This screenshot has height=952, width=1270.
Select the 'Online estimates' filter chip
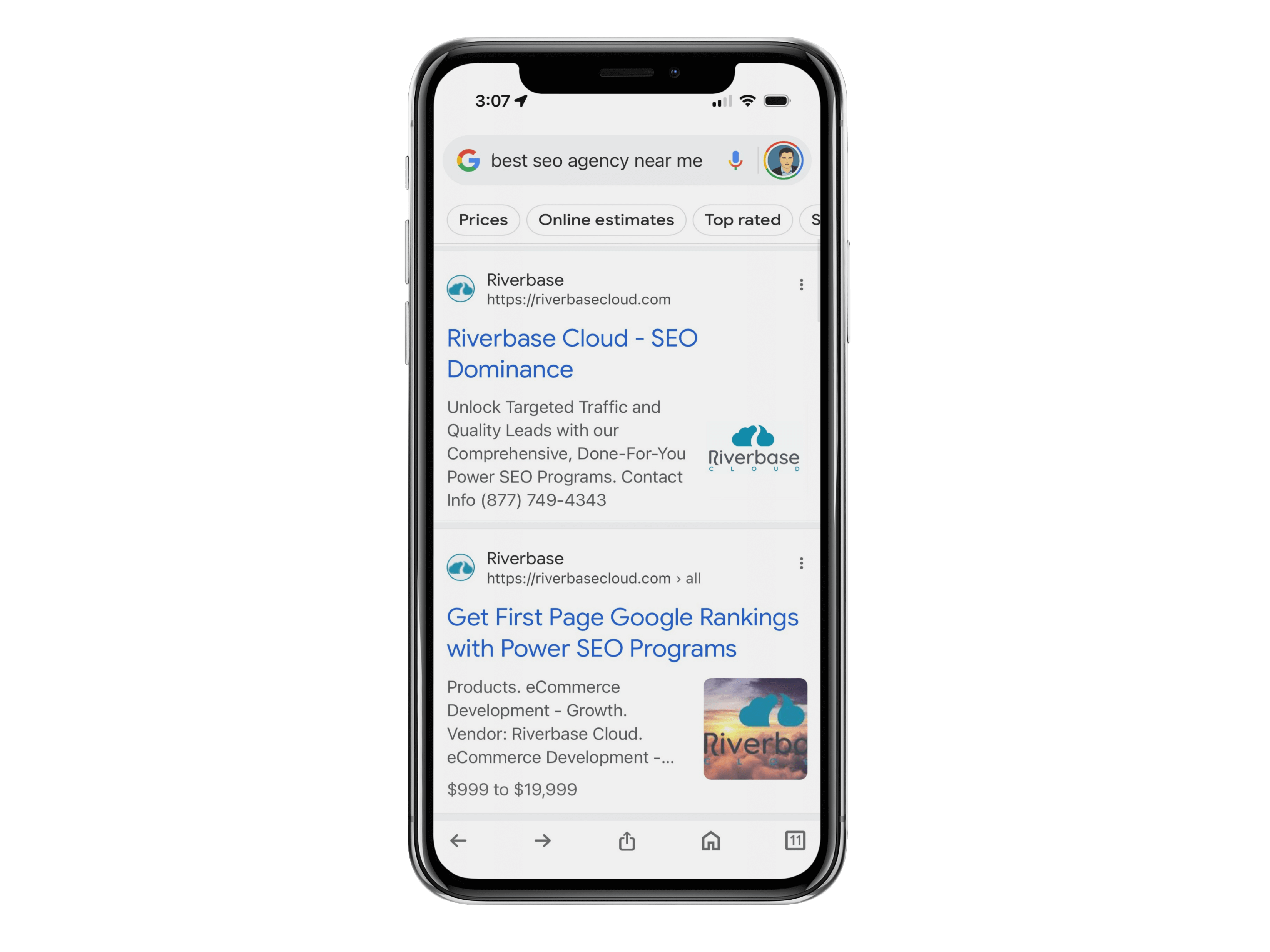click(x=606, y=219)
